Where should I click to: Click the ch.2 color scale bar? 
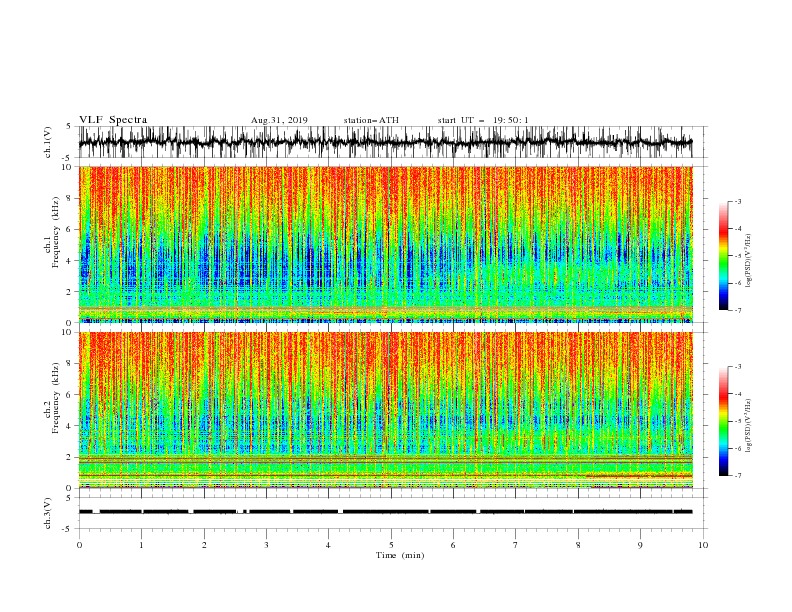tap(723, 421)
